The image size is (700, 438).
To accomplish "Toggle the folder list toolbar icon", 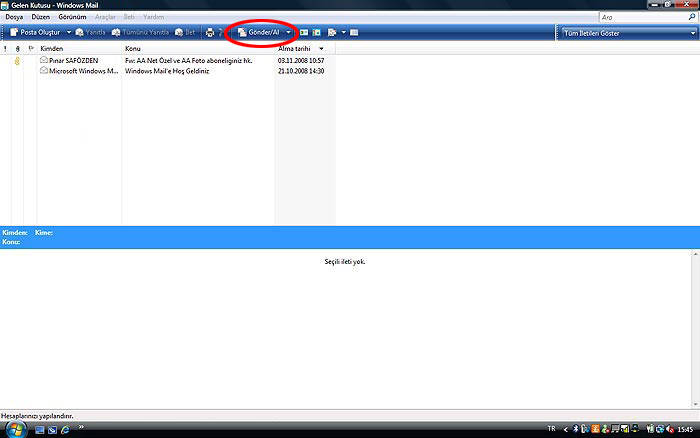I will (354, 33).
